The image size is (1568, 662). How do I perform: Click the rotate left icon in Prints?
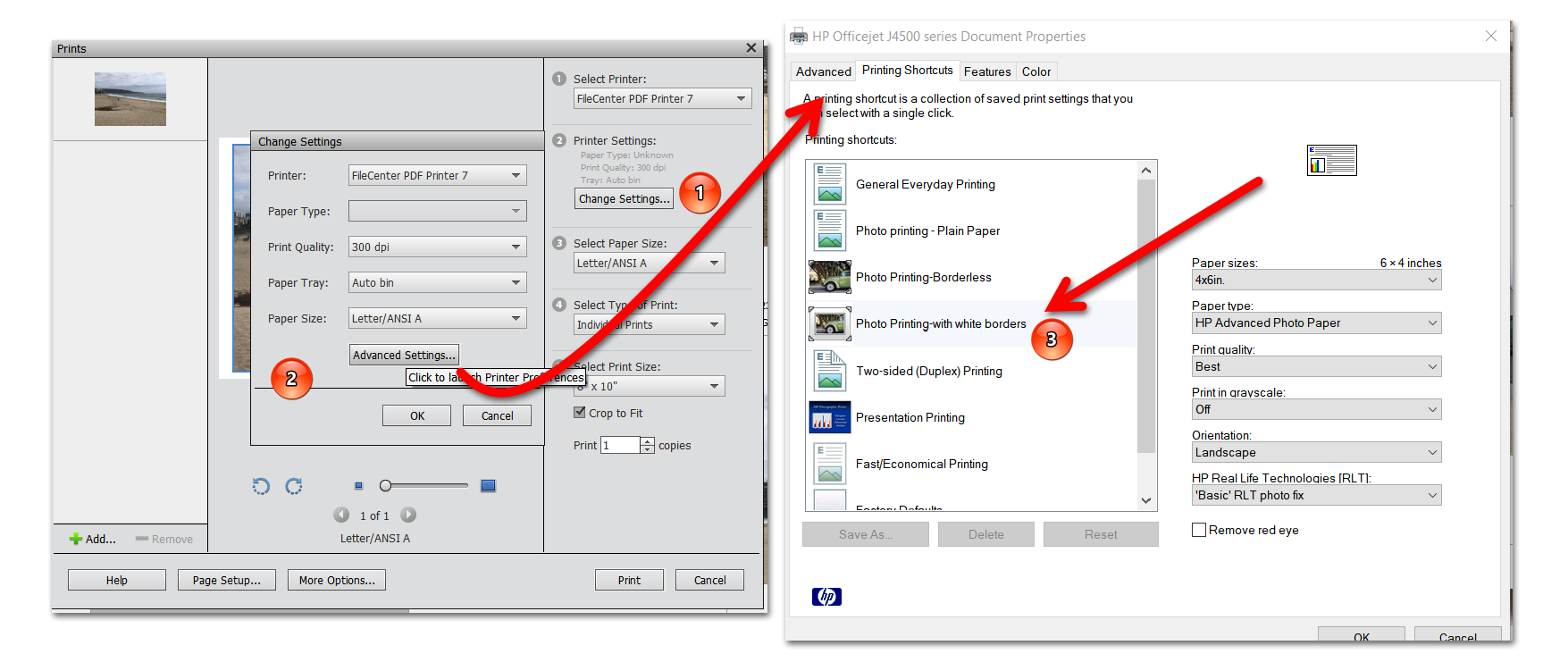(261, 486)
